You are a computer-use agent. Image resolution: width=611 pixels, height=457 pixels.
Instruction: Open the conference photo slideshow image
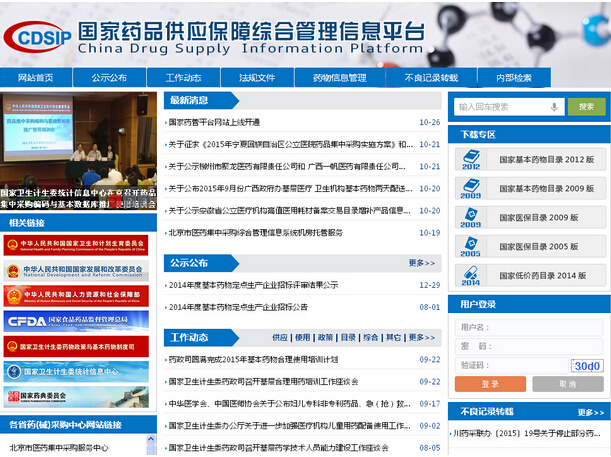click(x=78, y=151)
